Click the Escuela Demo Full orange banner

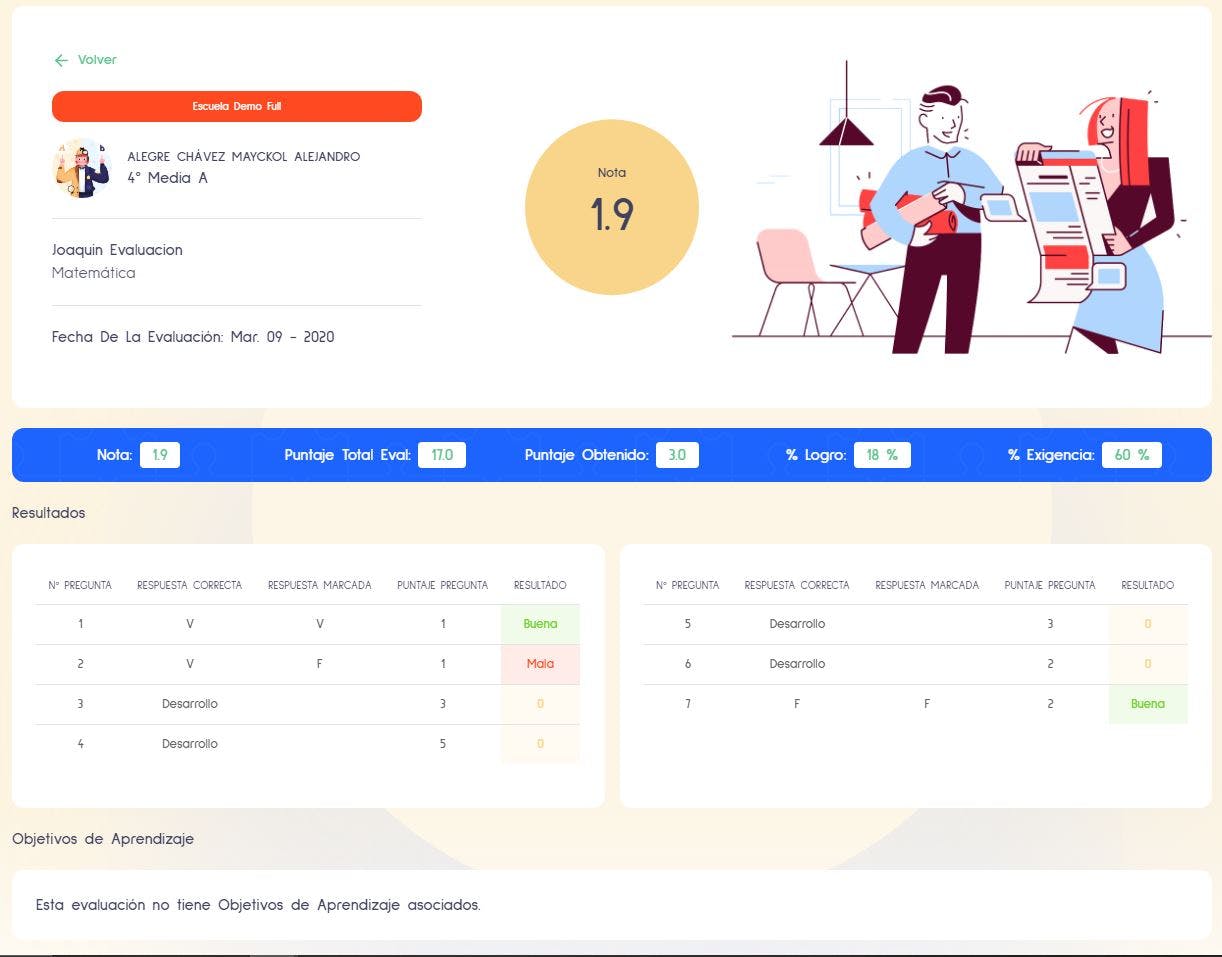pyautogui.click(x=237, y=106)
